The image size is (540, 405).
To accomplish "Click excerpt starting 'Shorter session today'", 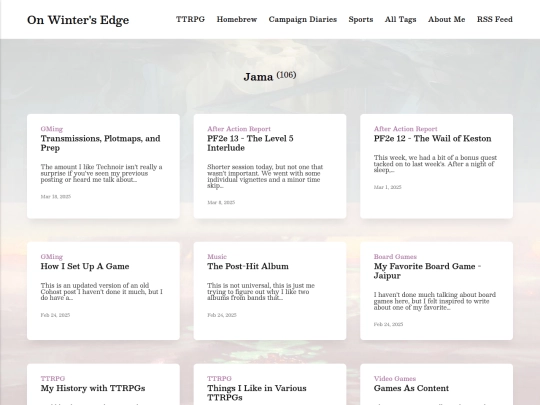I will (x=265, y=176).
